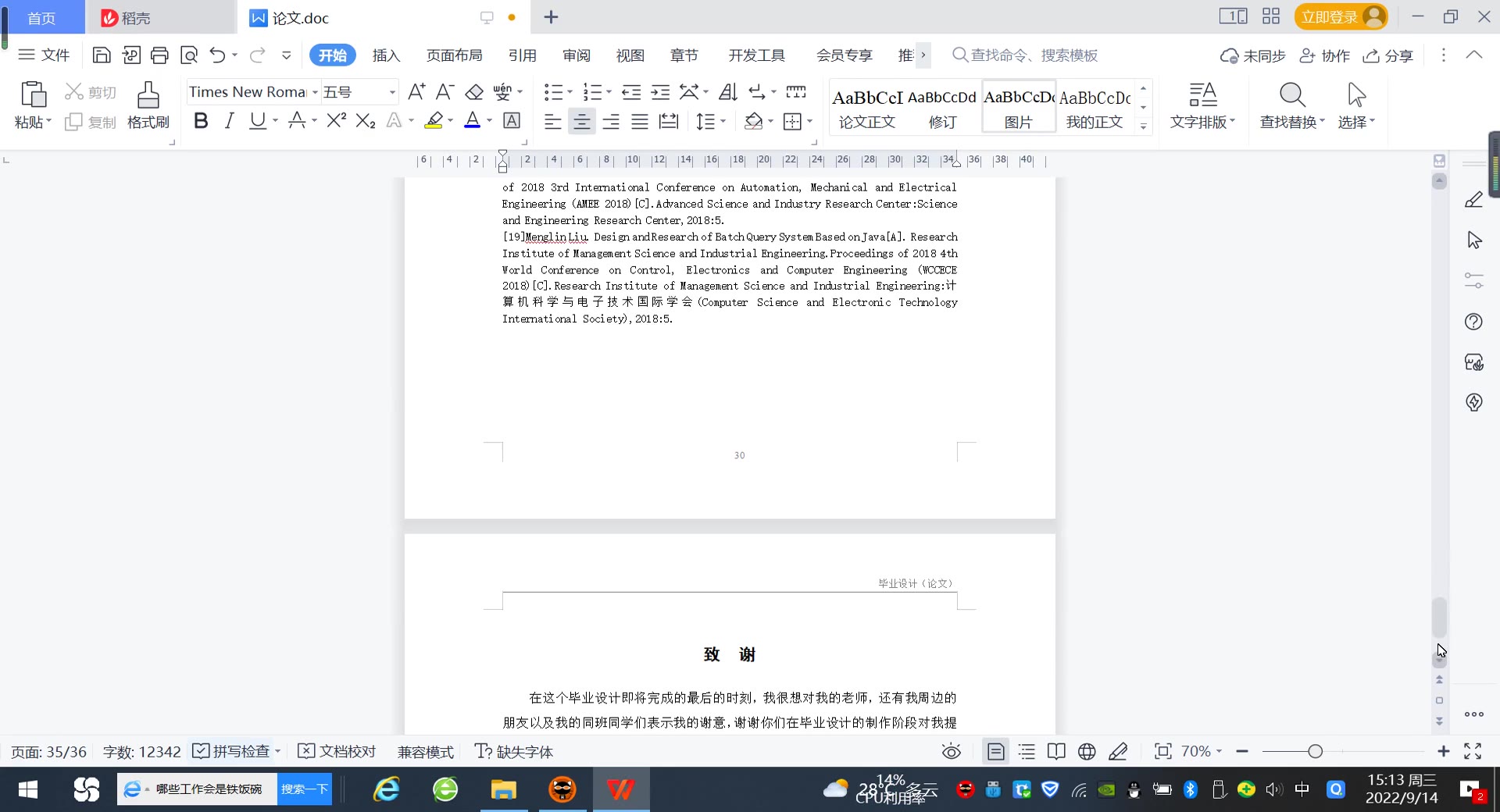1500x812 pixels.
Task: Apply the 论文正文 style
Action: [867, 108]
